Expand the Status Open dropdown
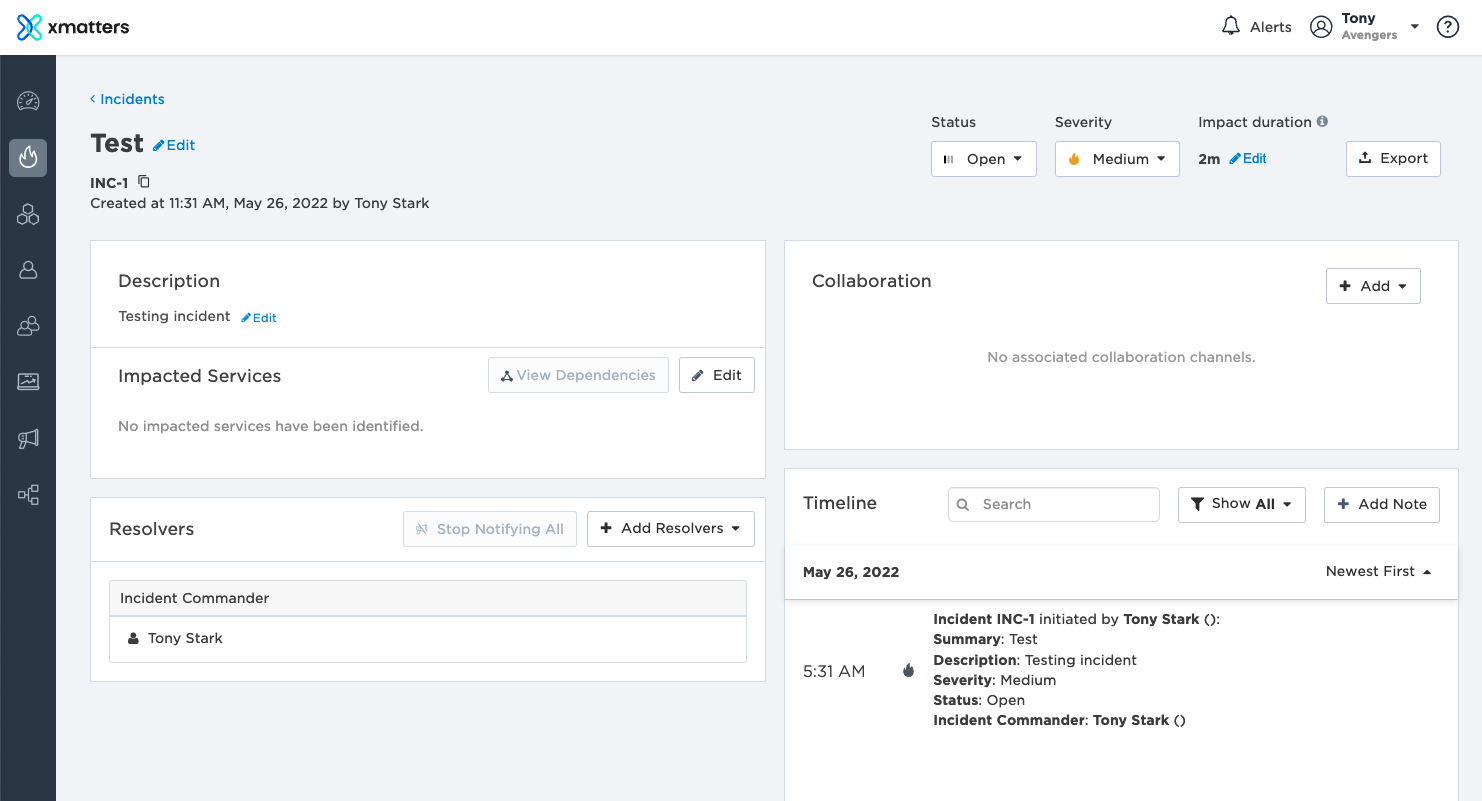The height and width of the screenshot is (801, 1482). 984,159
